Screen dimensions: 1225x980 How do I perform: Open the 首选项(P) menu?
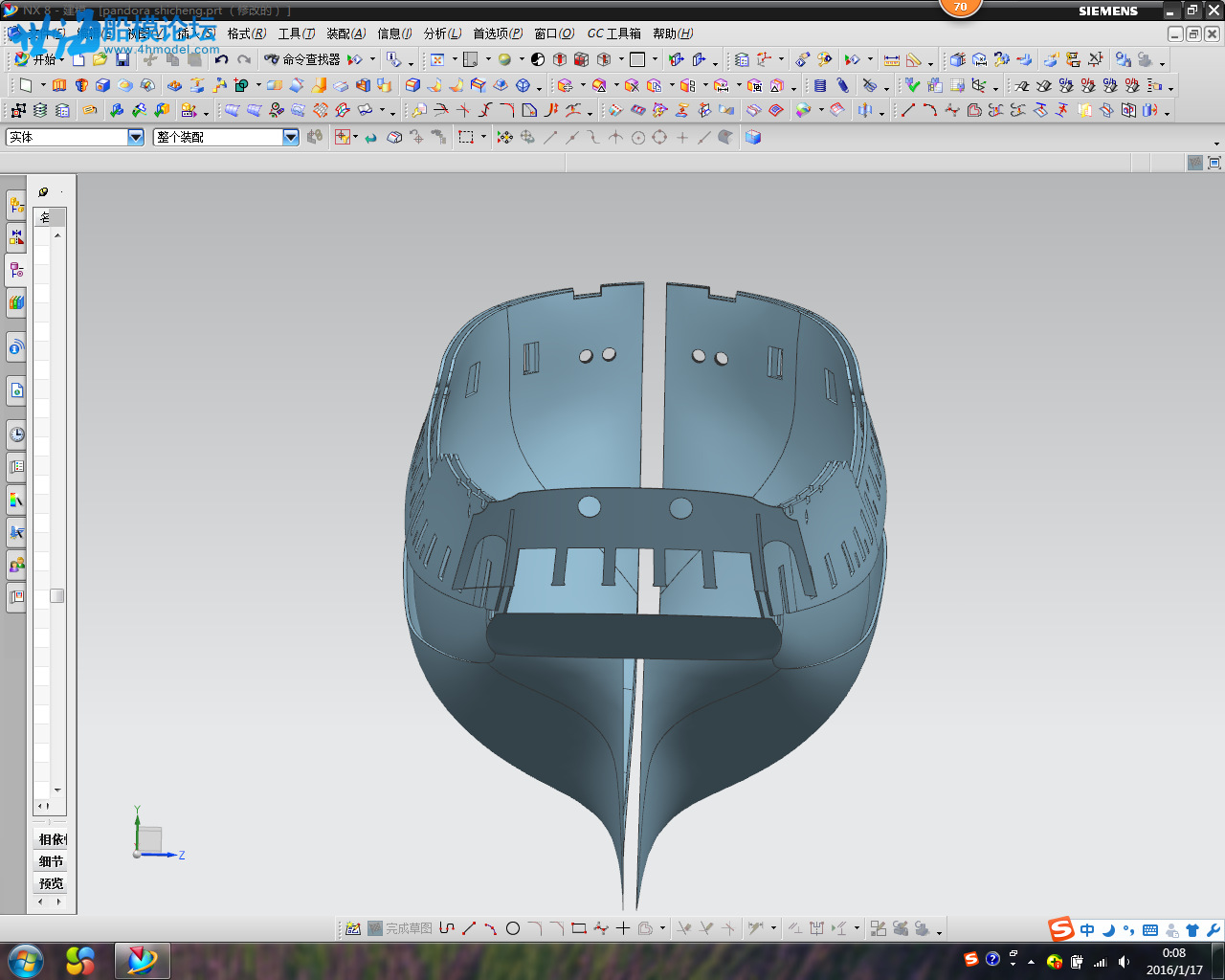coord(498,33)
